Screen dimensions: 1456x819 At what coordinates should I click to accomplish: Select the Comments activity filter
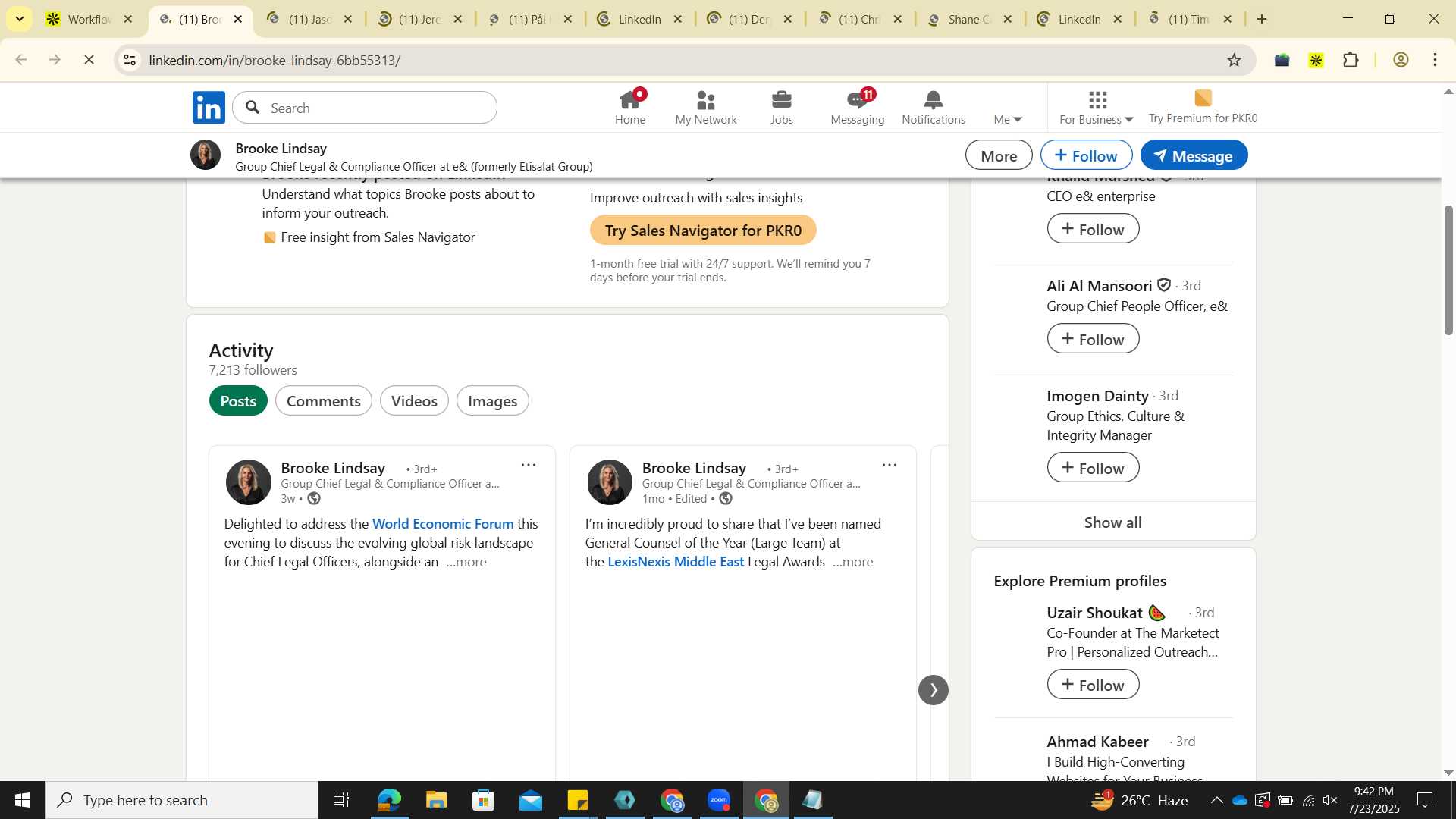click(324, 401)
